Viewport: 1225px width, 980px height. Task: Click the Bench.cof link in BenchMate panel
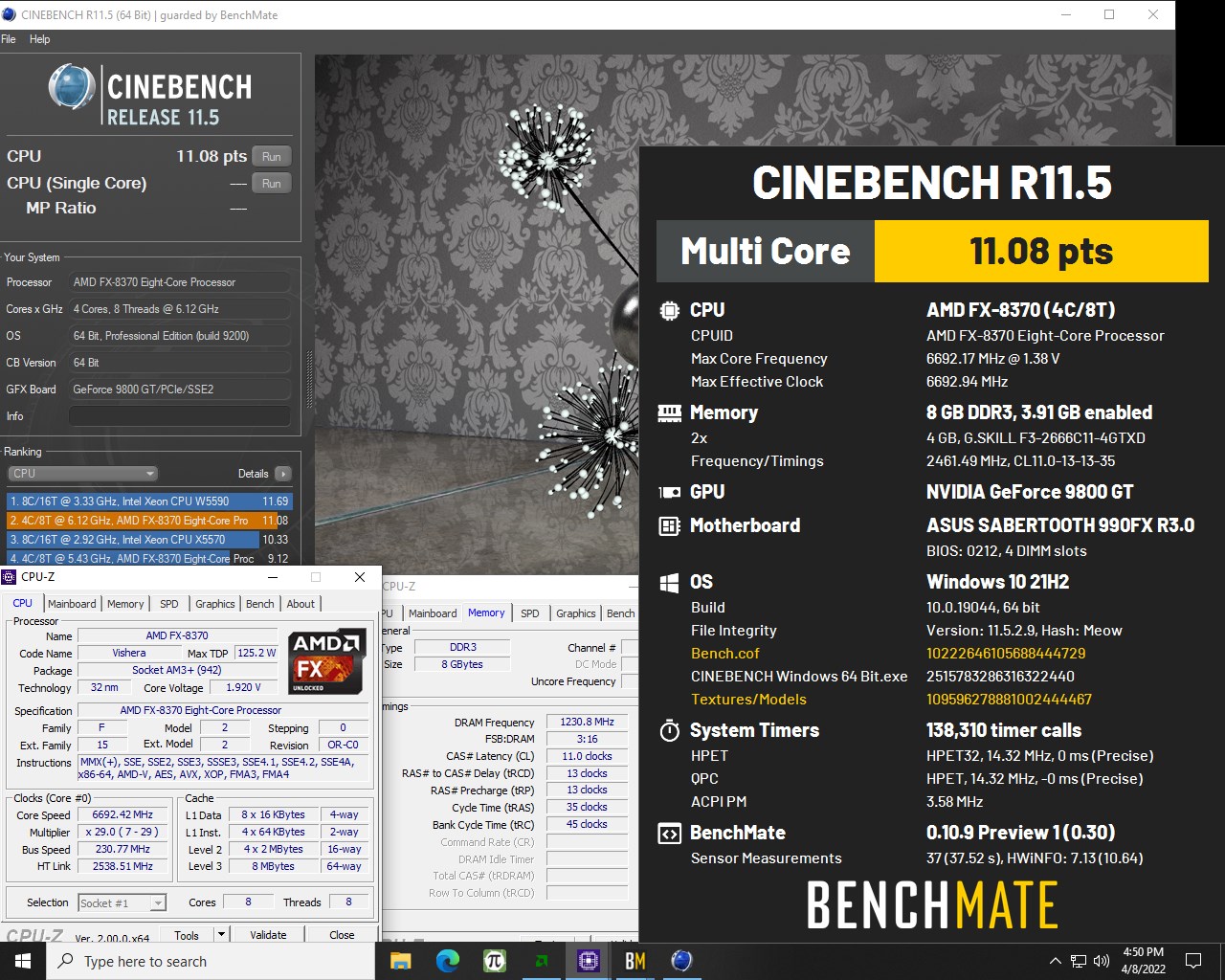(x=725, y=654)
